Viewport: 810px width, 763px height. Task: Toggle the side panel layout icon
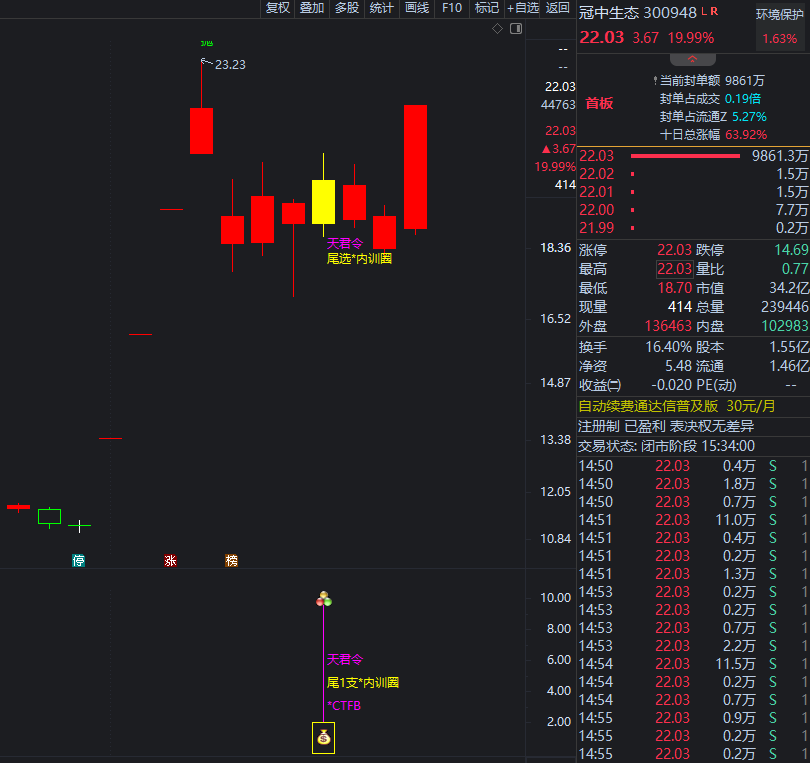515,29
